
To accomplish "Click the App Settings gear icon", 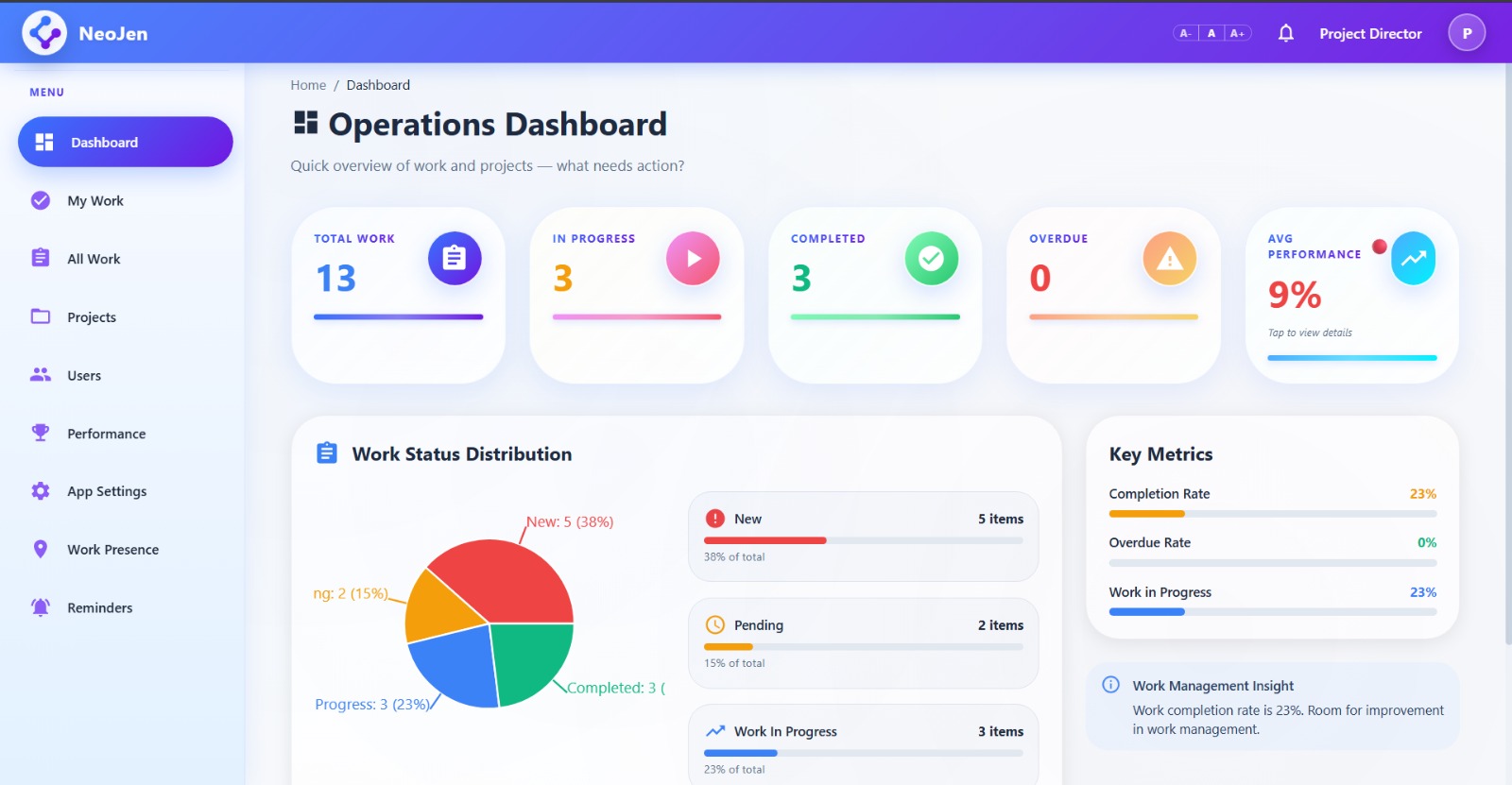I will click(x=41, y=491).
